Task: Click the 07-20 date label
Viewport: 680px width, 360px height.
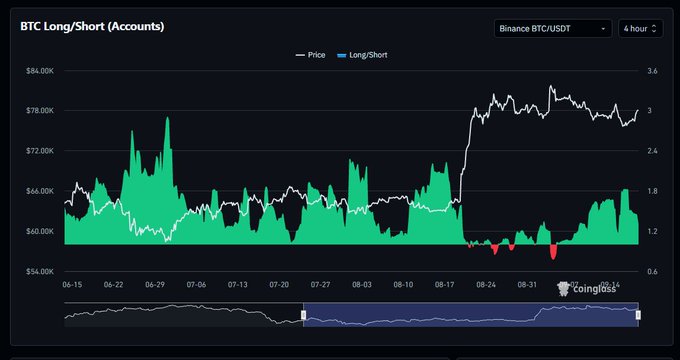Action: (x=279, y=285)
